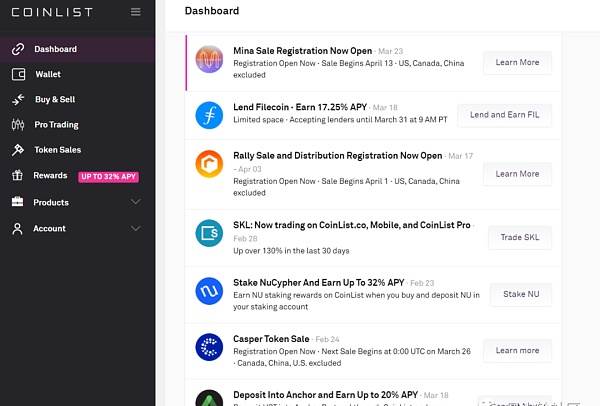Click the Token Sales gavel icon
Image resolution: width=600 pixels, height=406 pixels.
click(18, 150)
